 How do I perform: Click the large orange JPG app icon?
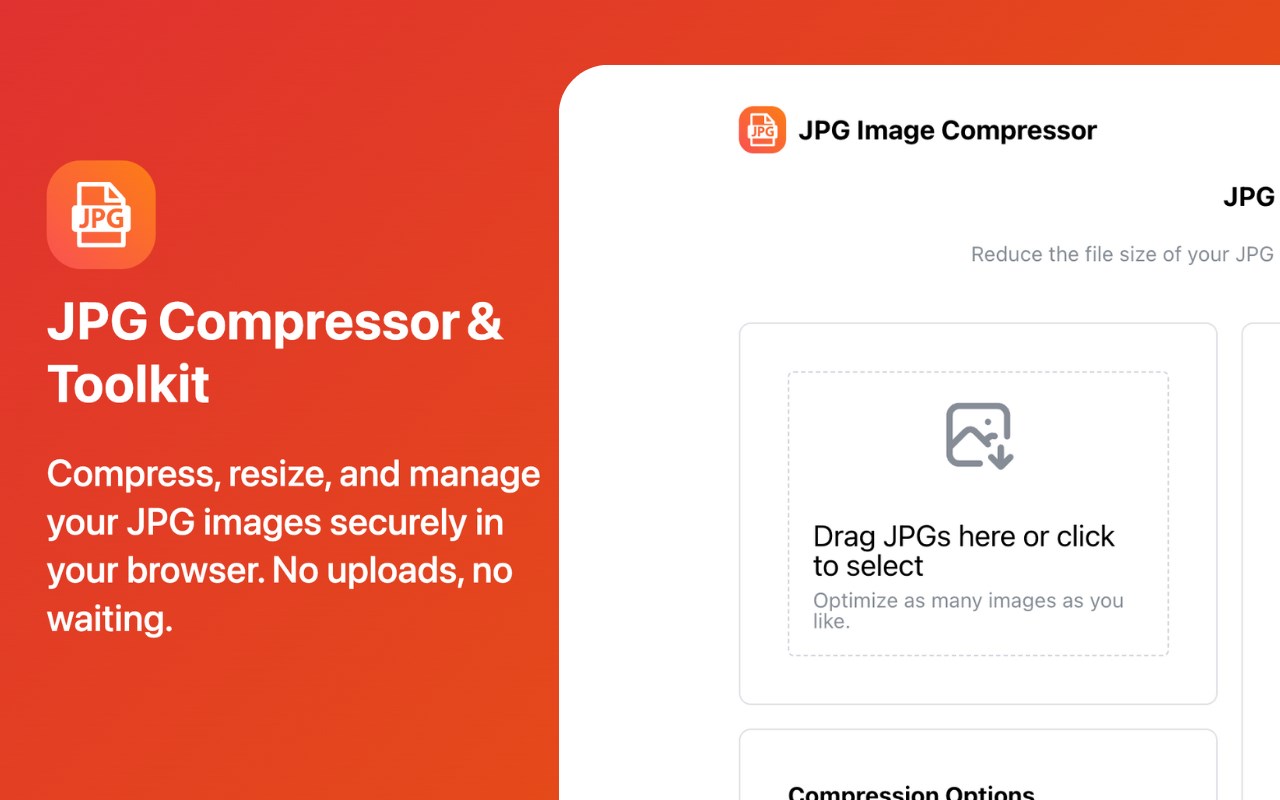coord(101,214)
